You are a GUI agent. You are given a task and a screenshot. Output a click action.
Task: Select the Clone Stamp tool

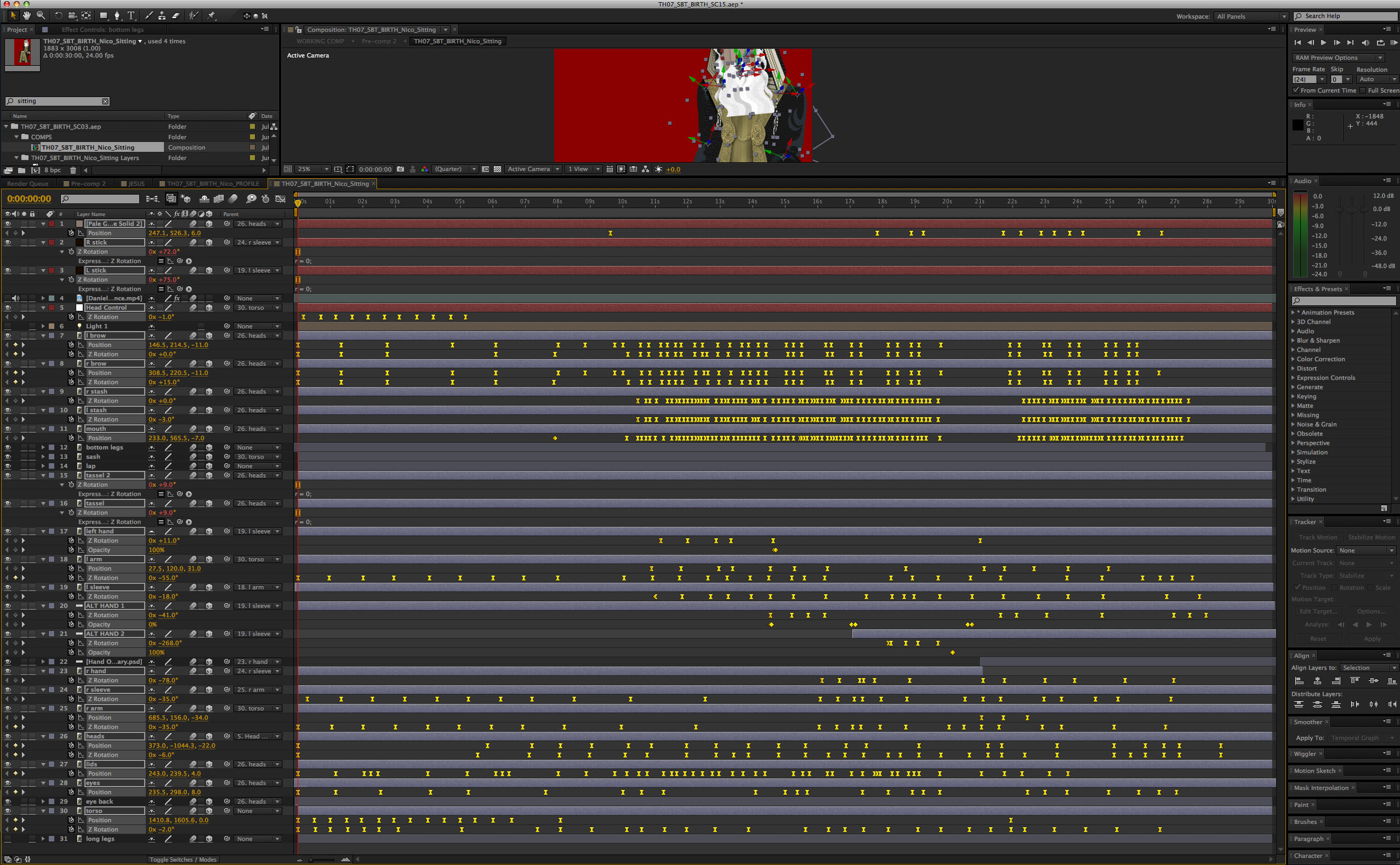tap(162, 15)
